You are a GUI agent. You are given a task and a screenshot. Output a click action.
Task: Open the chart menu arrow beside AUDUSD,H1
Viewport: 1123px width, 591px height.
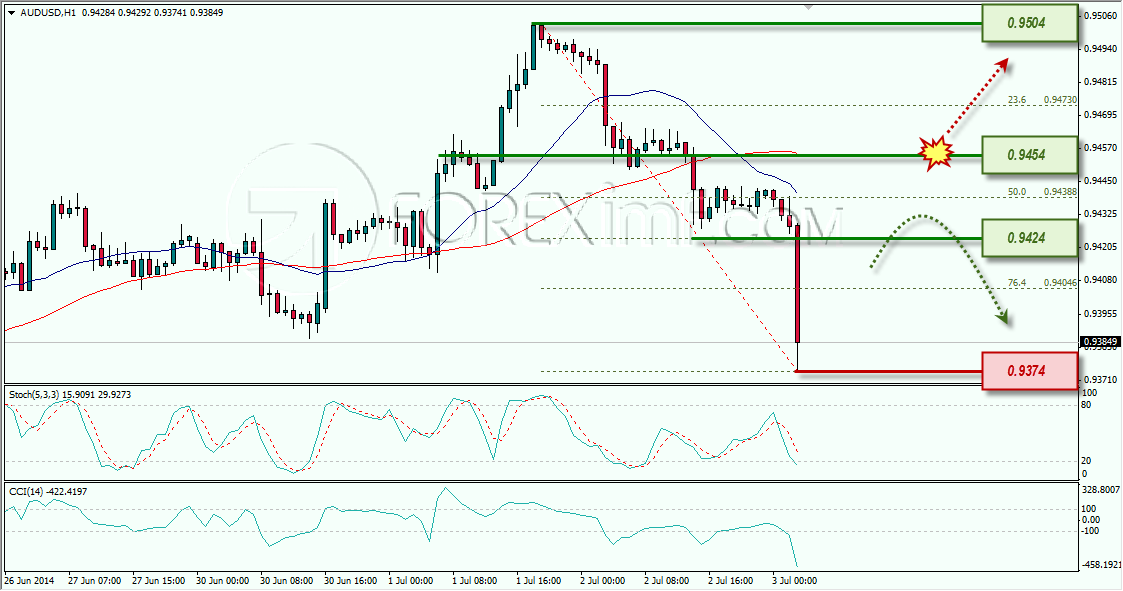pos(11,13)
